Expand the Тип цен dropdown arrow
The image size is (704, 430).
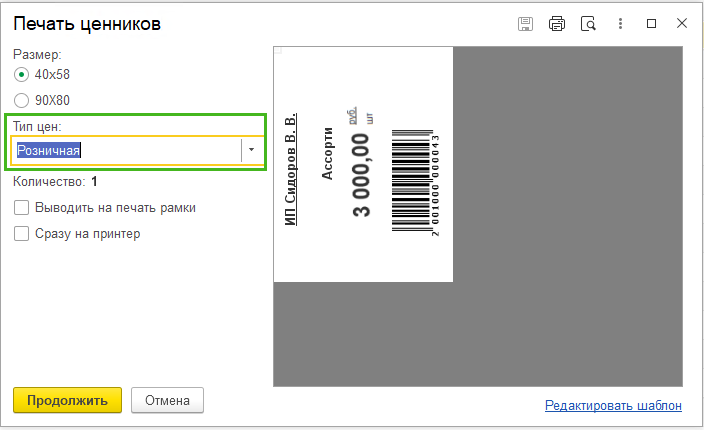coord(251,150)
